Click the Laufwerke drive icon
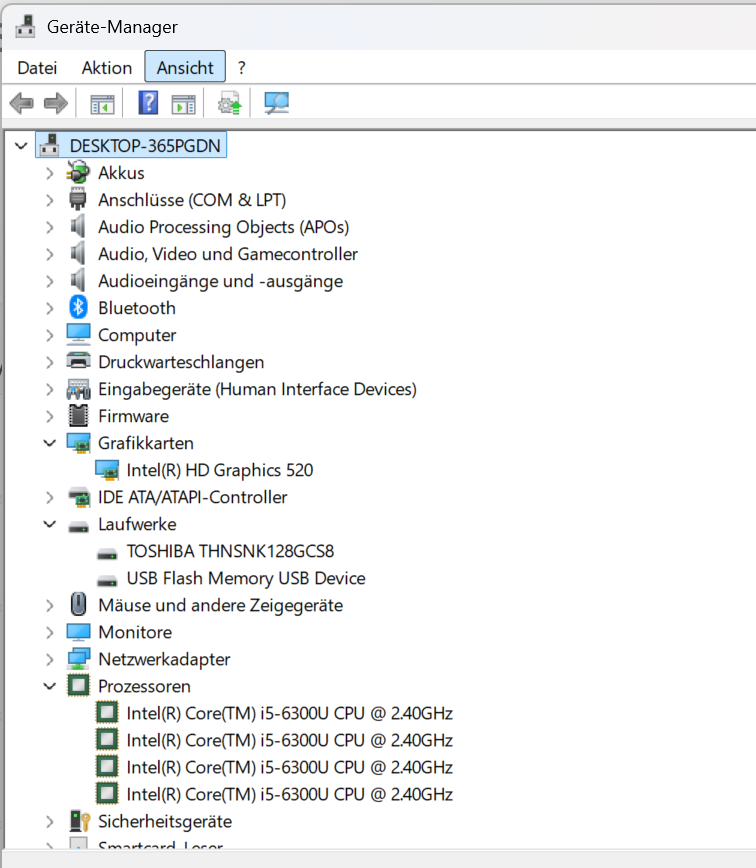This screenshot has height=868, width=756. tap(78, 526)
